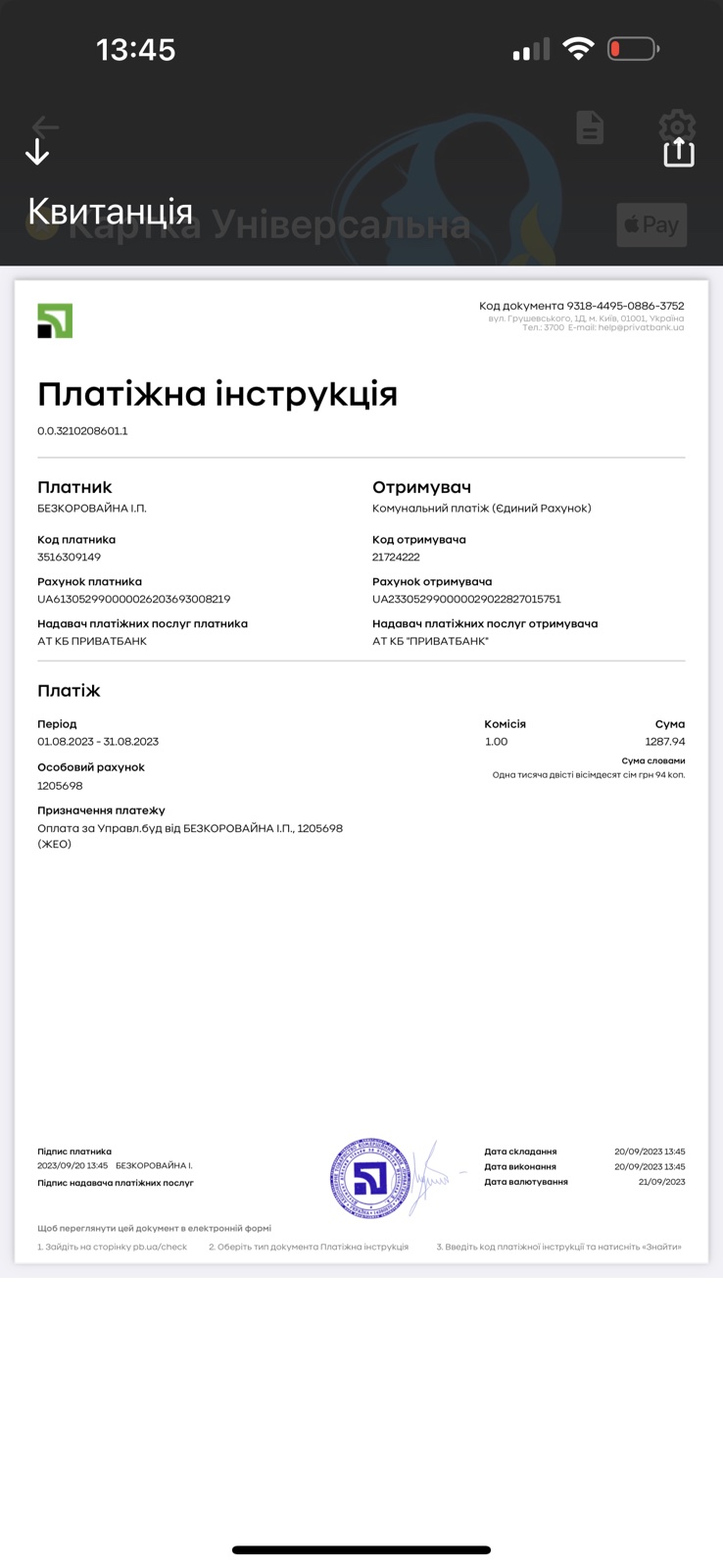Tap the 1287.94 payment amount
This screenshot has height=1568, width=723.
pyautogui.click(x=664, y=742)
